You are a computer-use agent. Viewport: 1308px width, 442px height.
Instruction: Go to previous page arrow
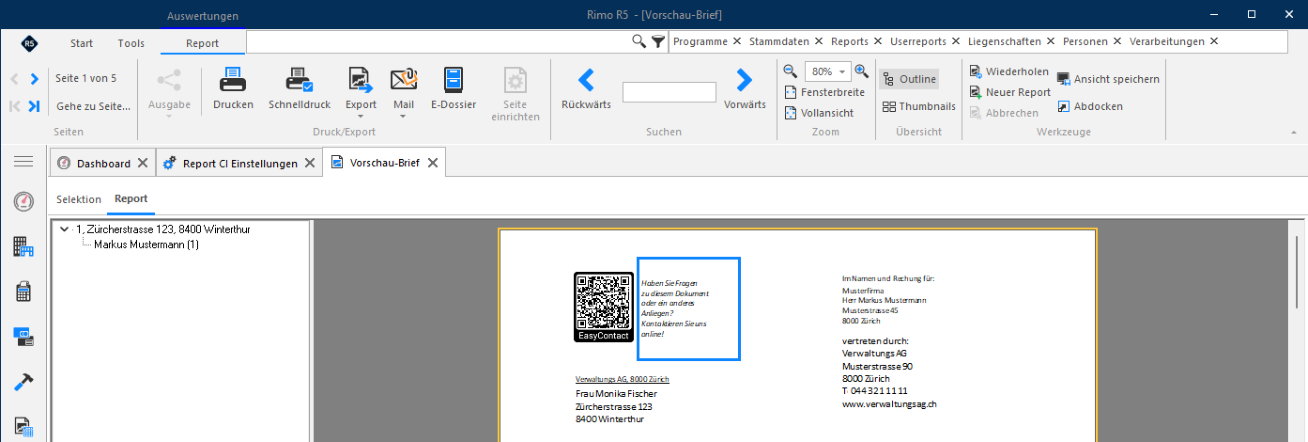pos(14,78)
